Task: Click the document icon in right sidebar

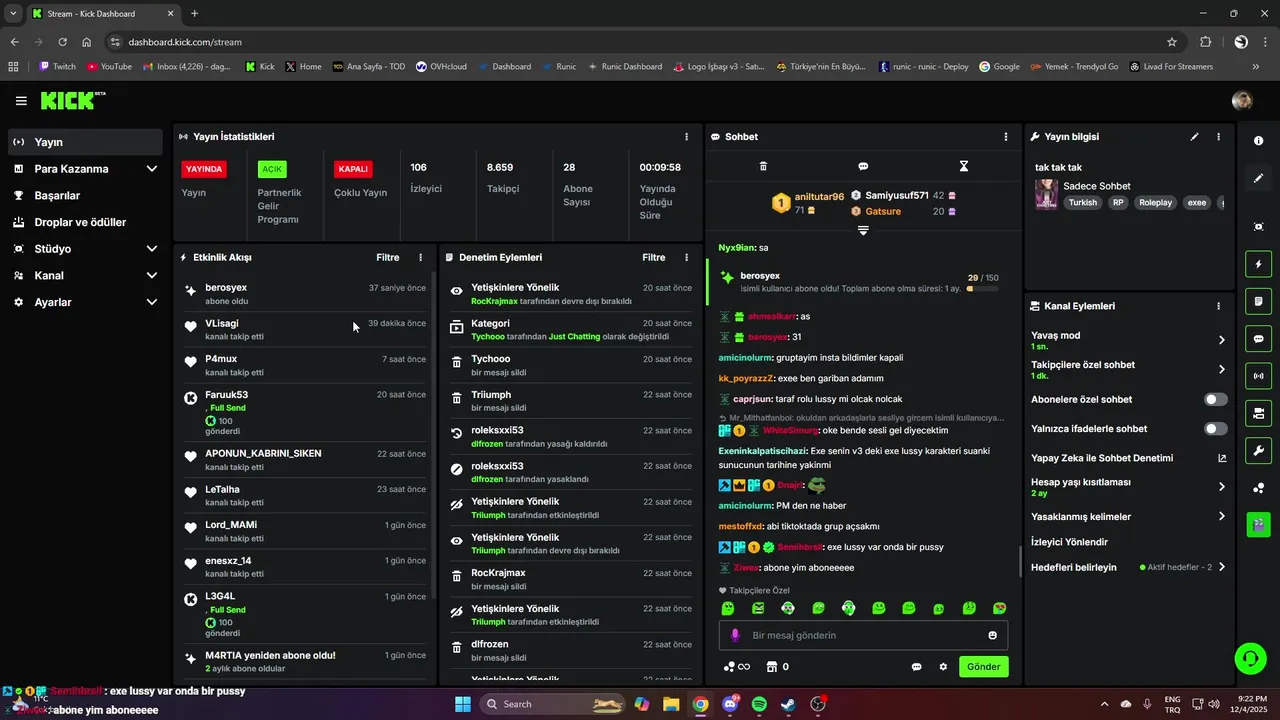Action: [1258, 301]
